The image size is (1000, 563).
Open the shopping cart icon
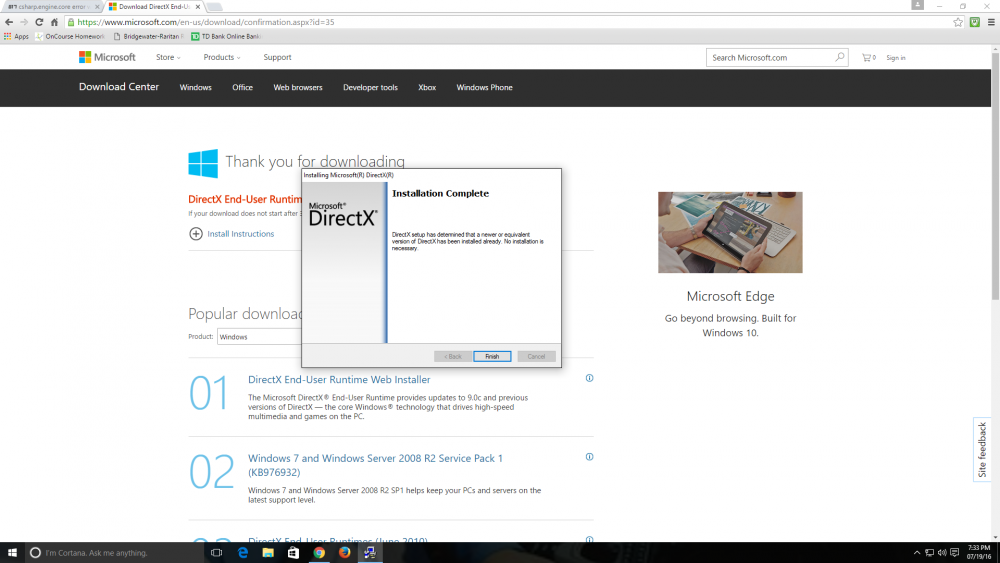(x=868, y=57)
